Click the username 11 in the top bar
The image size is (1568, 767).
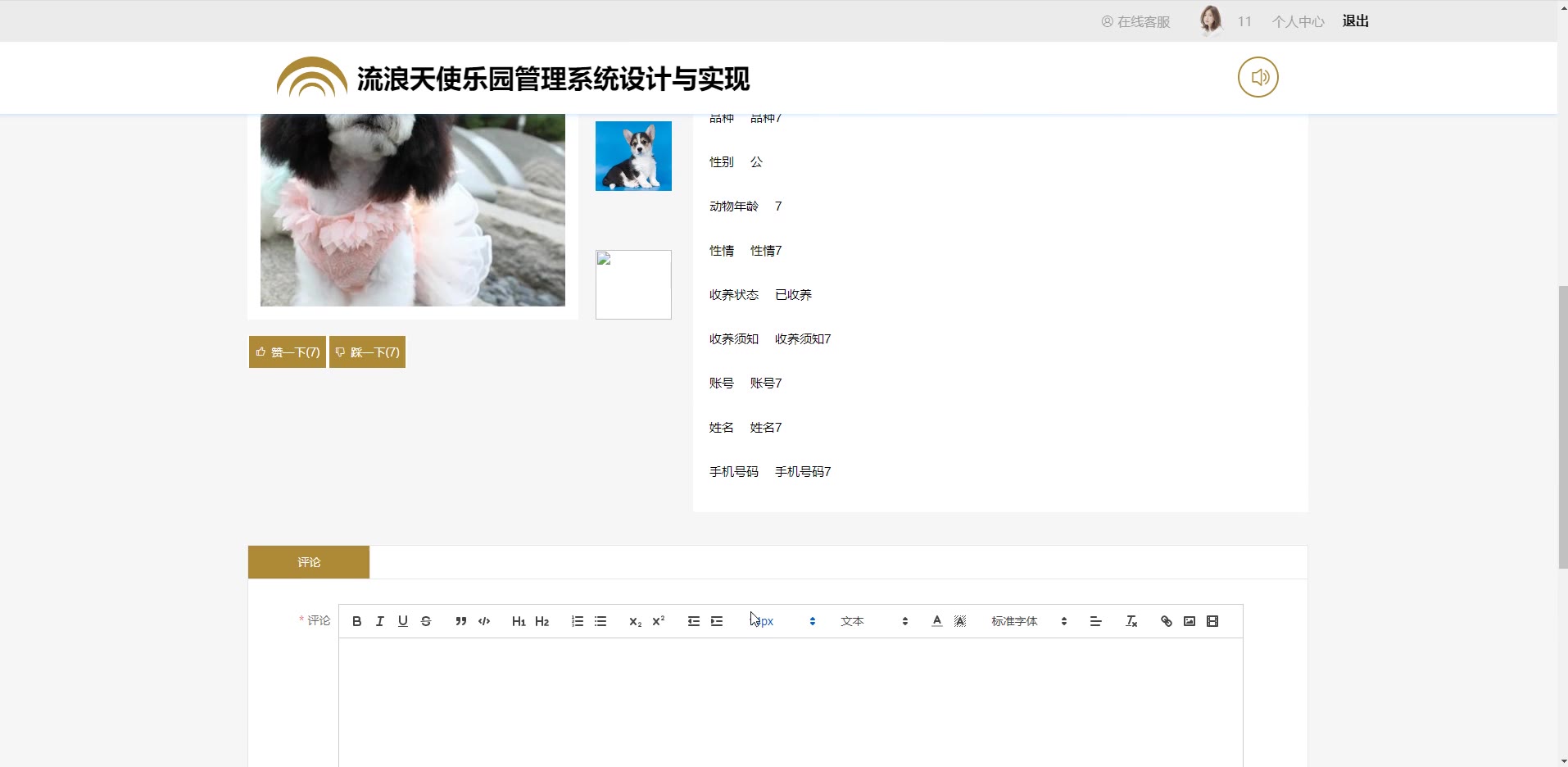(x=1244, y=22)
